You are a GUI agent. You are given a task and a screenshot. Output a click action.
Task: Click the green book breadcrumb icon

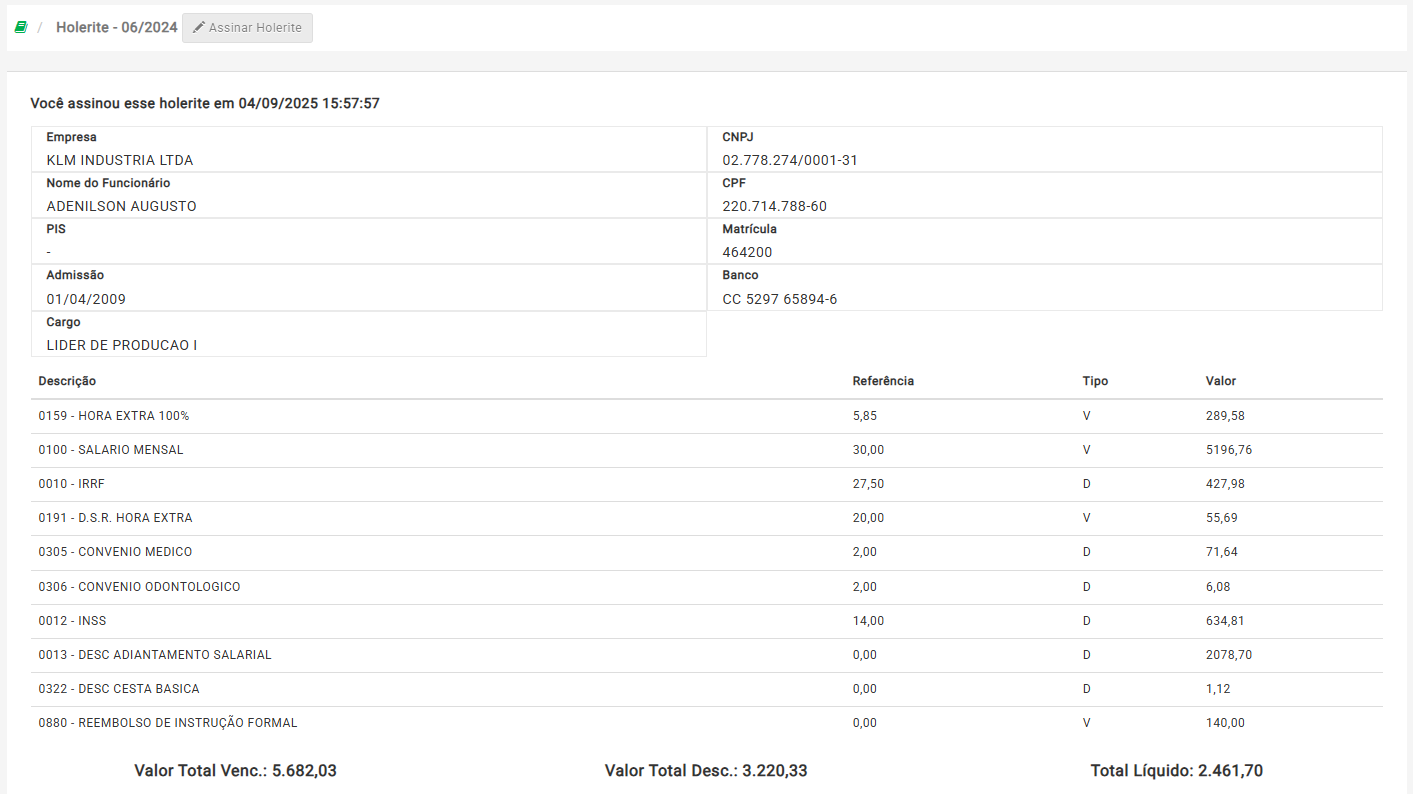(x=20, y=28)
